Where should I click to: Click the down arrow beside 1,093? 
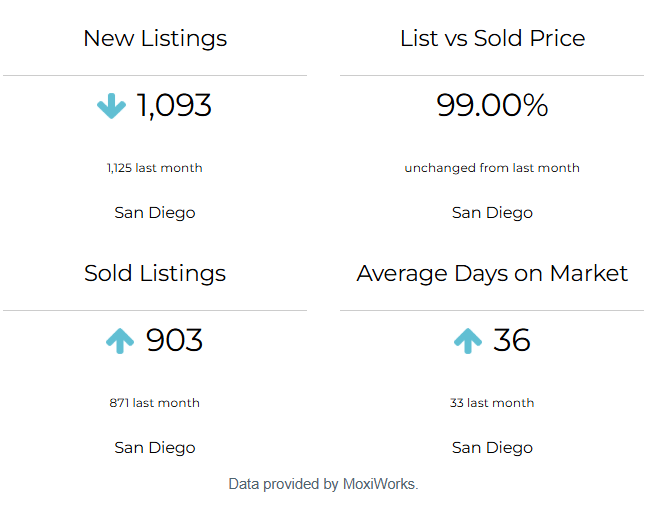point(112,106)
